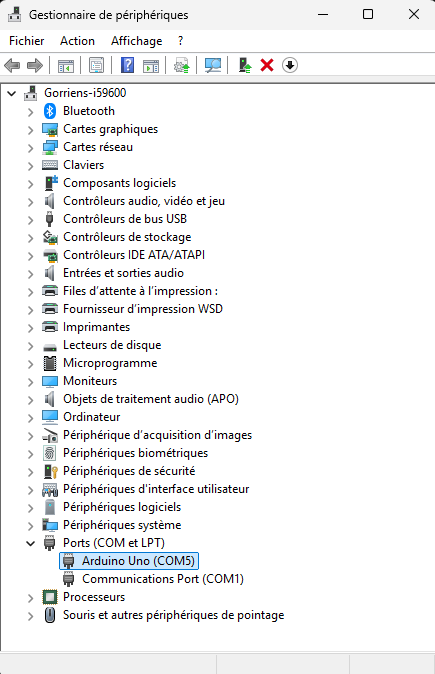Scan for hardware changes monitor icon
The width and height of the screenshot is (435, 674).
tap(213, 65)
